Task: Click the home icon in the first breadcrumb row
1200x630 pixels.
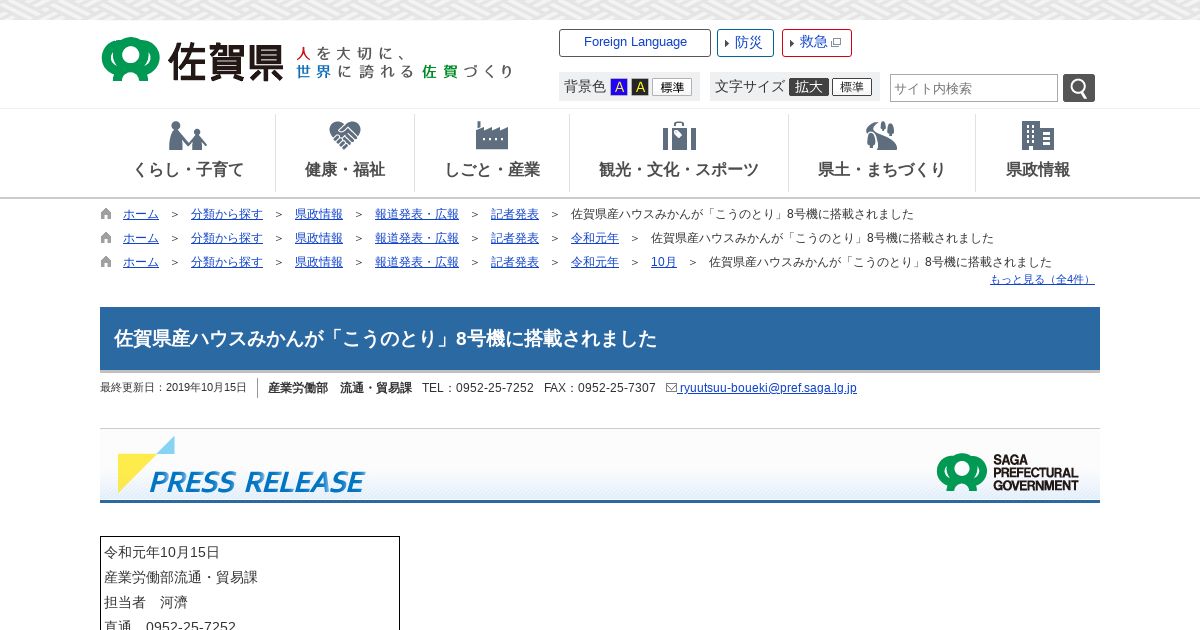Action: click(106, 214)
